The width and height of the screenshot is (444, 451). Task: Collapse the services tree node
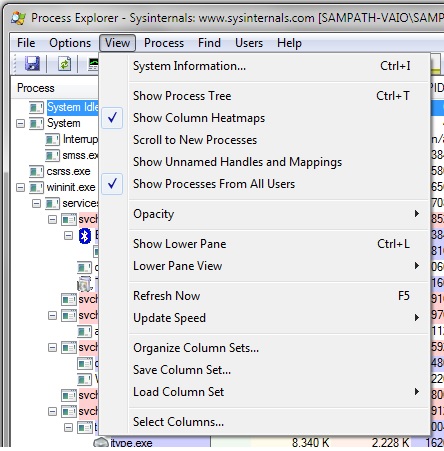(x=36, y=204)
